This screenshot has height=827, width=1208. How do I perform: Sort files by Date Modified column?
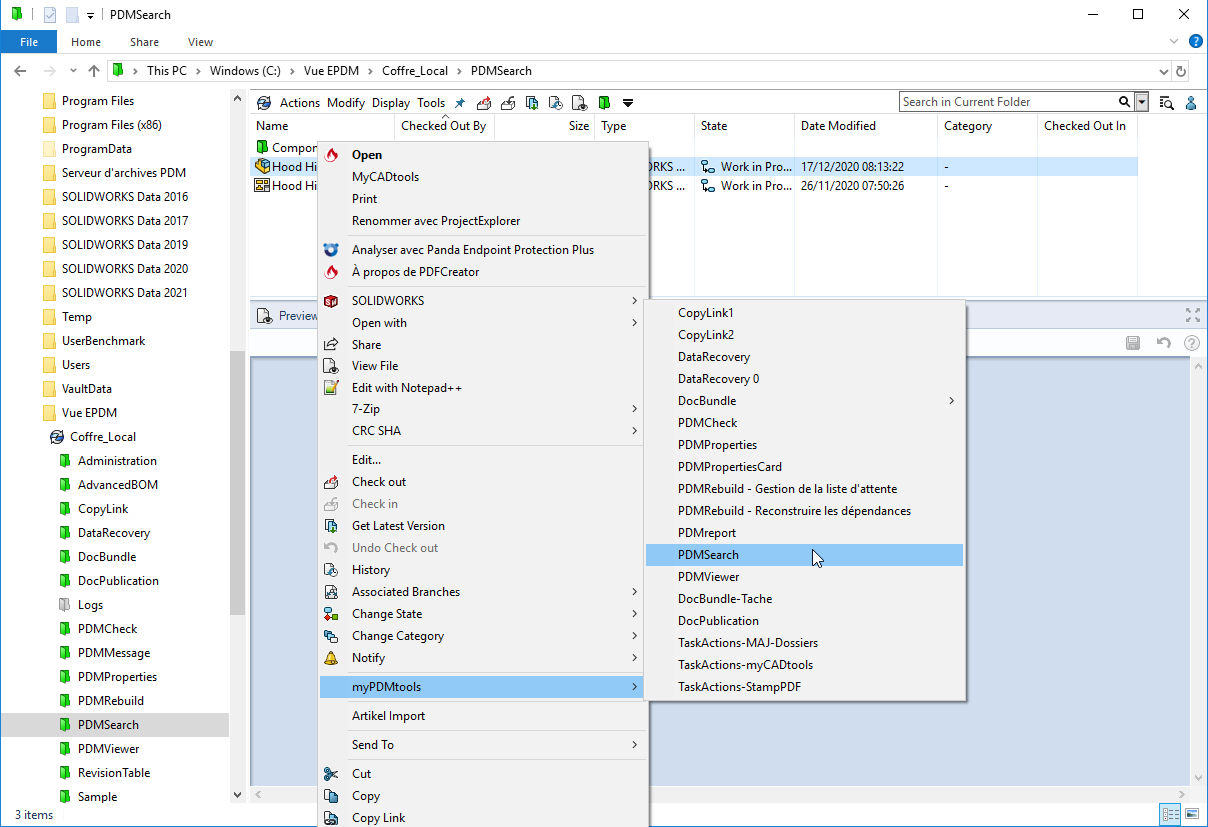(x=838, y=126)
